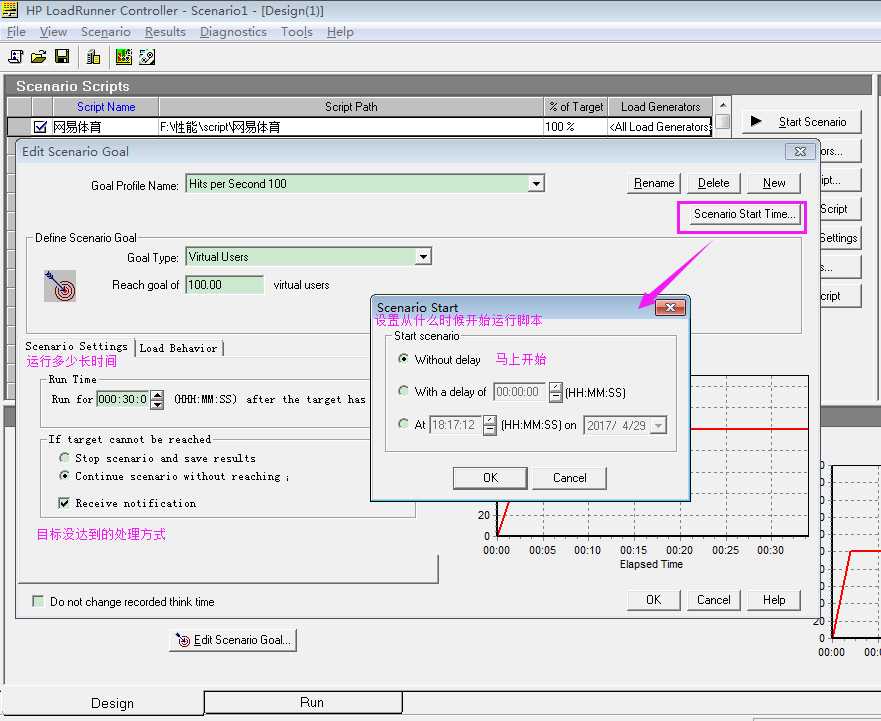Switch to the Design tab
The height and width of the screenshot is (721, 881).
pyautogui.click(x=112, y=703)
